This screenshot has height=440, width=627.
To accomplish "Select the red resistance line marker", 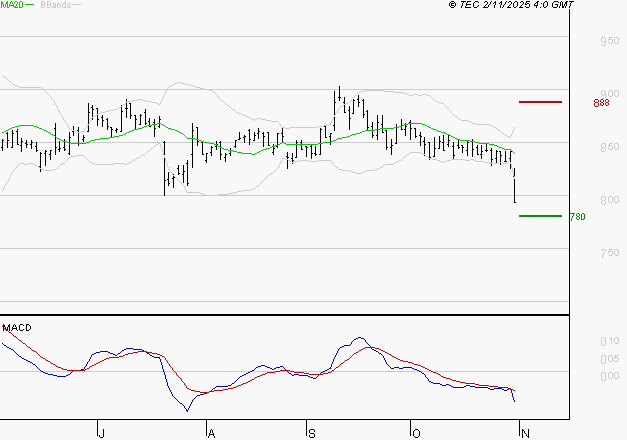I will click(x=540, y=102).
